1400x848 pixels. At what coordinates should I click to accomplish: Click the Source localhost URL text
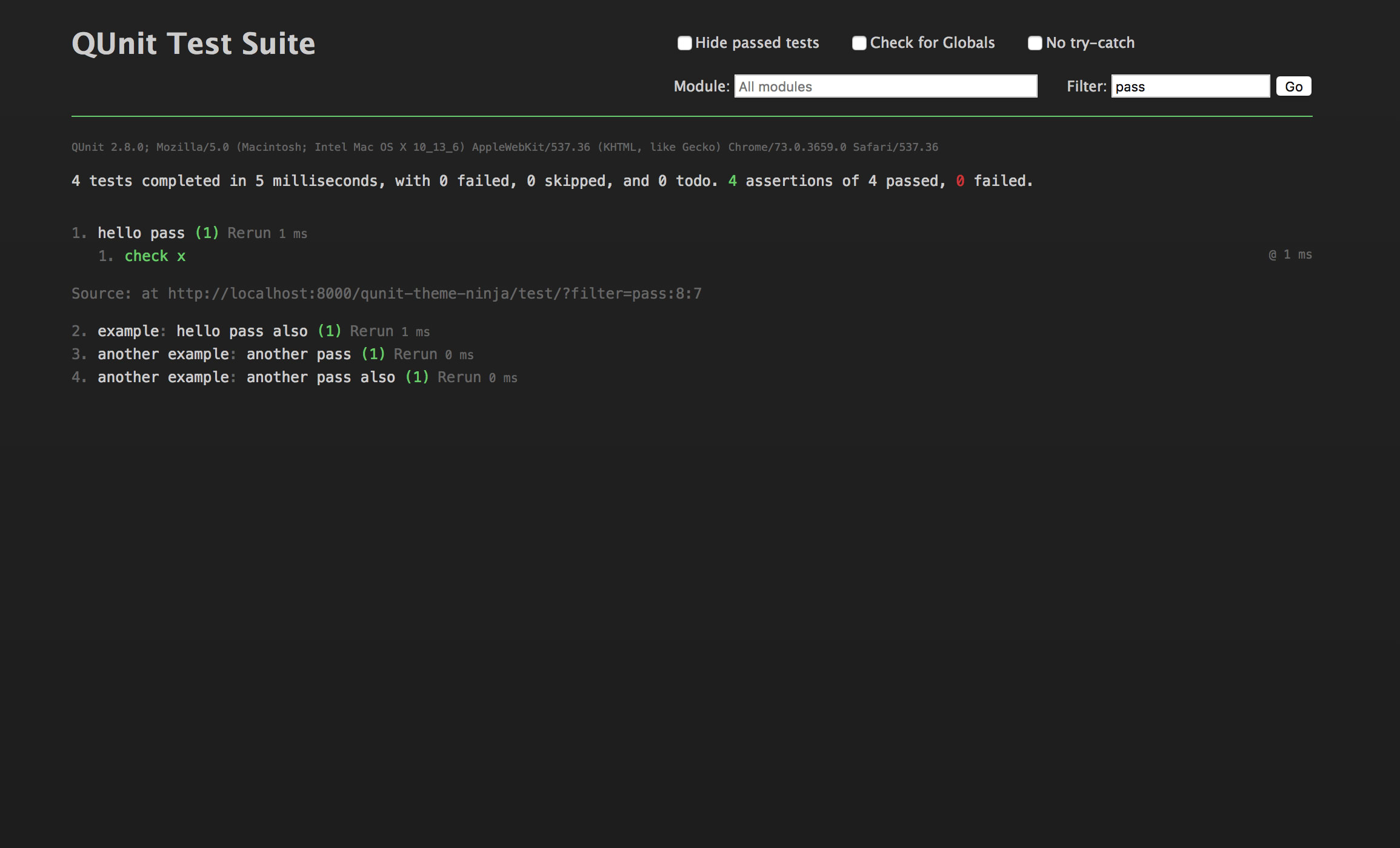tap(435, 294)
